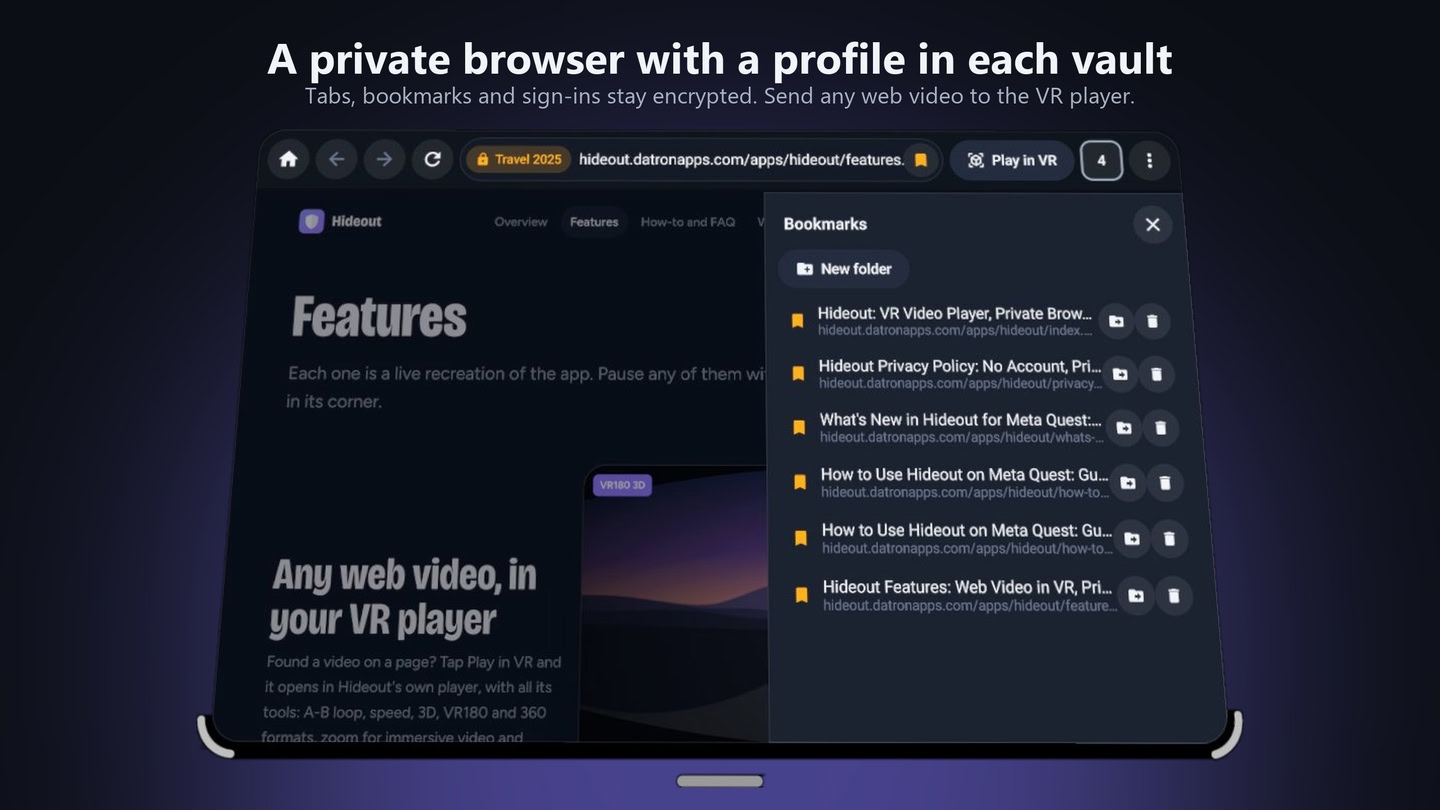Click the back arrow in the browser toolbar

pyautogui.click(x=336, y=159)
